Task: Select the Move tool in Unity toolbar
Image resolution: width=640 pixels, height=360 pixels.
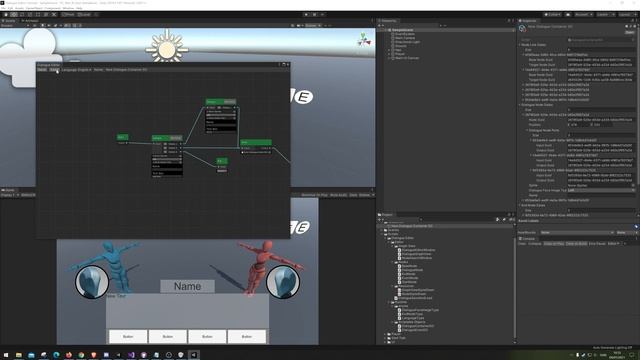Action: (14, 14)
